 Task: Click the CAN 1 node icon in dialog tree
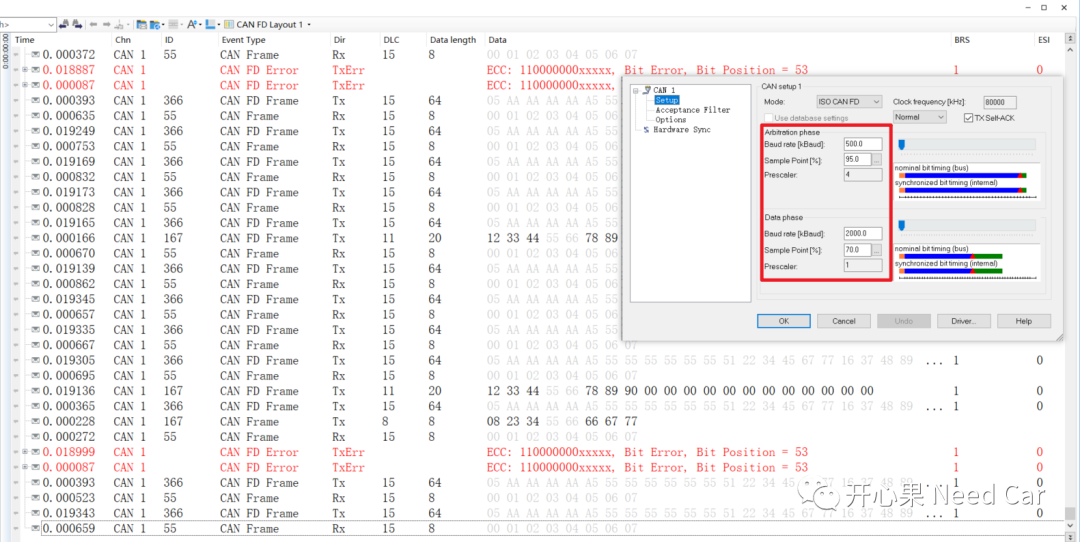click(x=647, y=90)
